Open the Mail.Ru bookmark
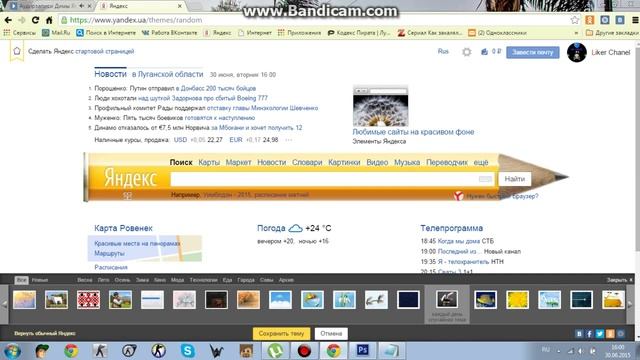The width and height of the screenshot is (640, 360). coord(56,33)
